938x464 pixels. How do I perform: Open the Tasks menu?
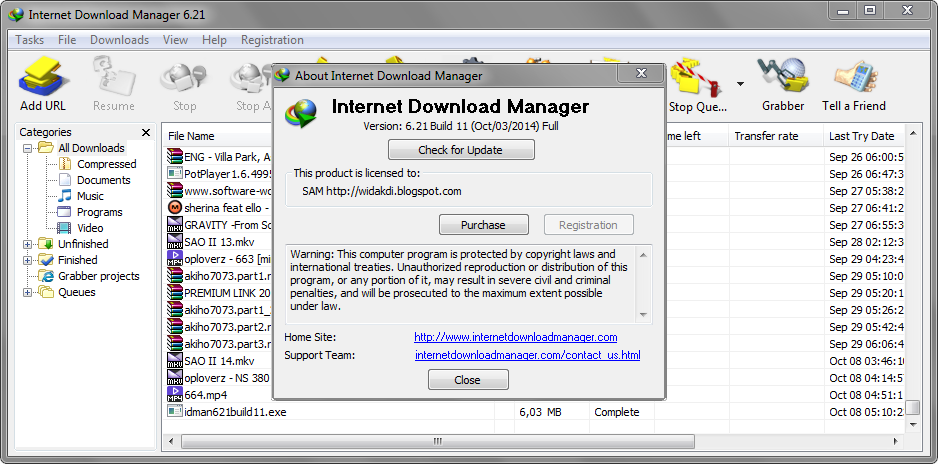(x=29, y=40)
